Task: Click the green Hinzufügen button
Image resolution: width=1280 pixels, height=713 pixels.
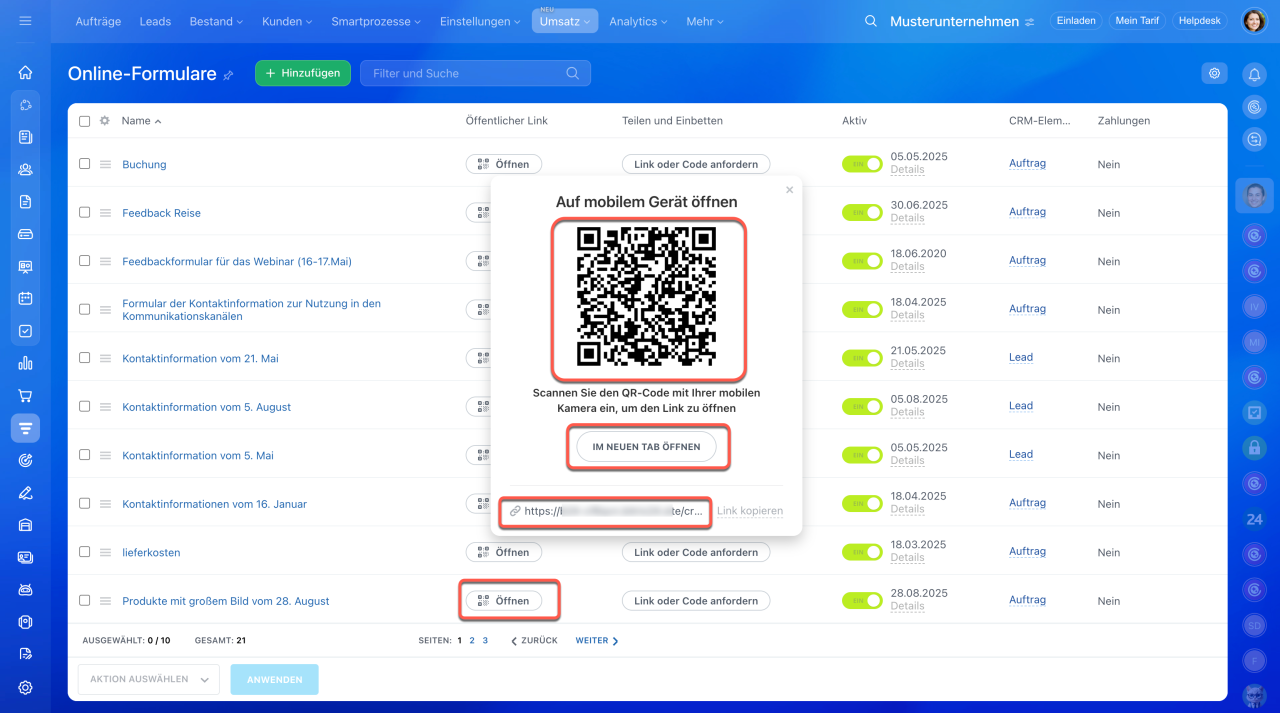Action: tap(303, 73)
